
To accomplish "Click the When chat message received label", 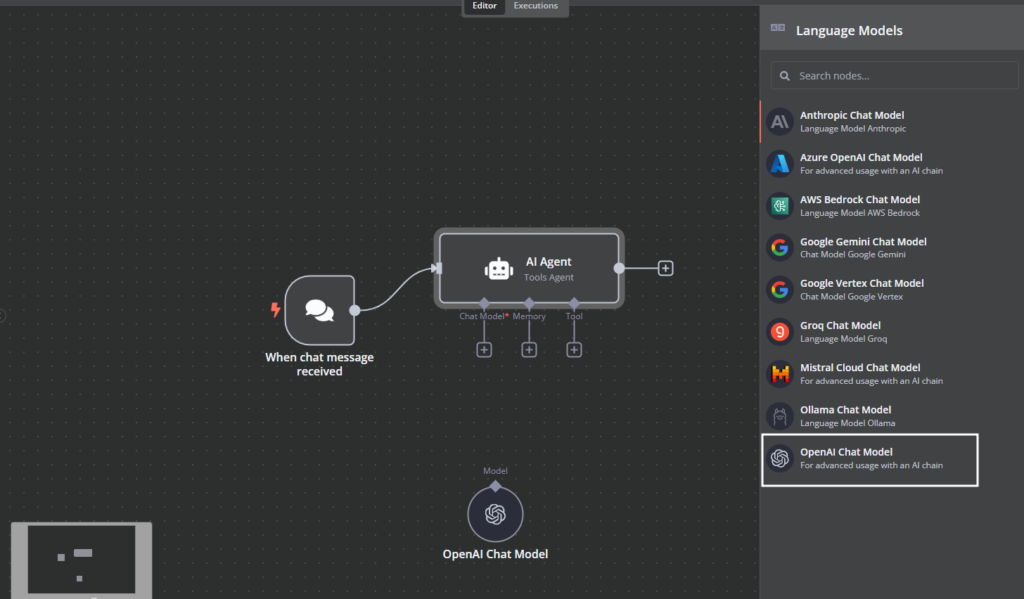I will (x=319, y=364).
